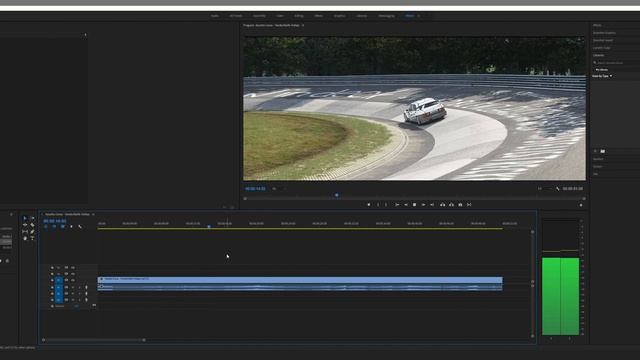The width and height of the screenshot is (640, 360).
Task: Stop playback in Program monitor
Action: [414, 204]
